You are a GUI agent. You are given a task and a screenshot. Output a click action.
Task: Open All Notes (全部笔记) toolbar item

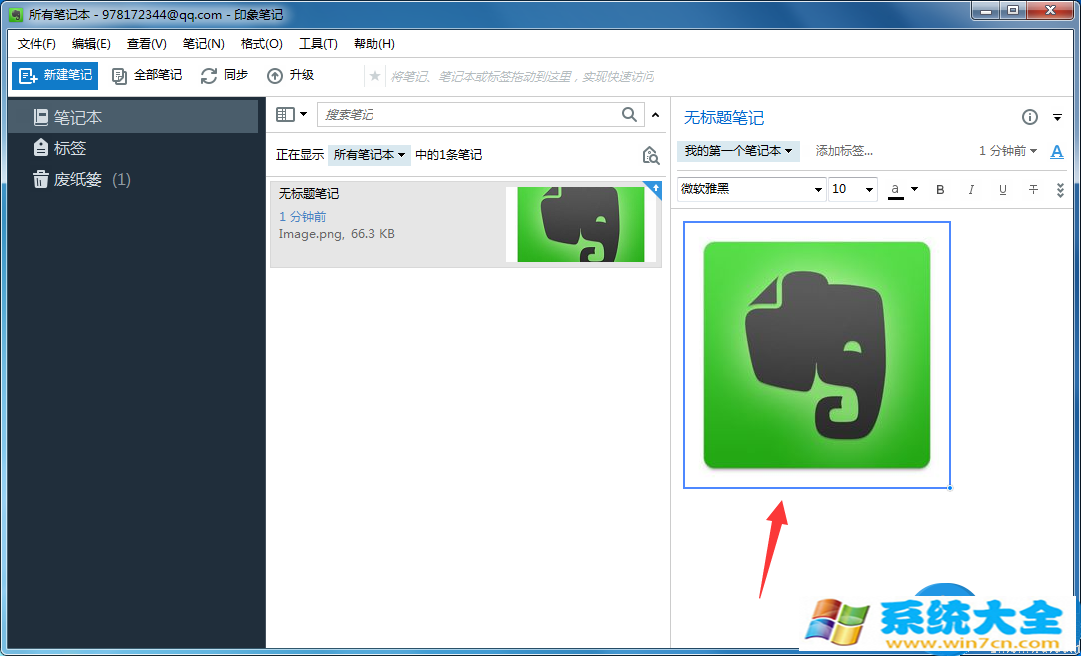pyautogui.click(x=147, y=76)
